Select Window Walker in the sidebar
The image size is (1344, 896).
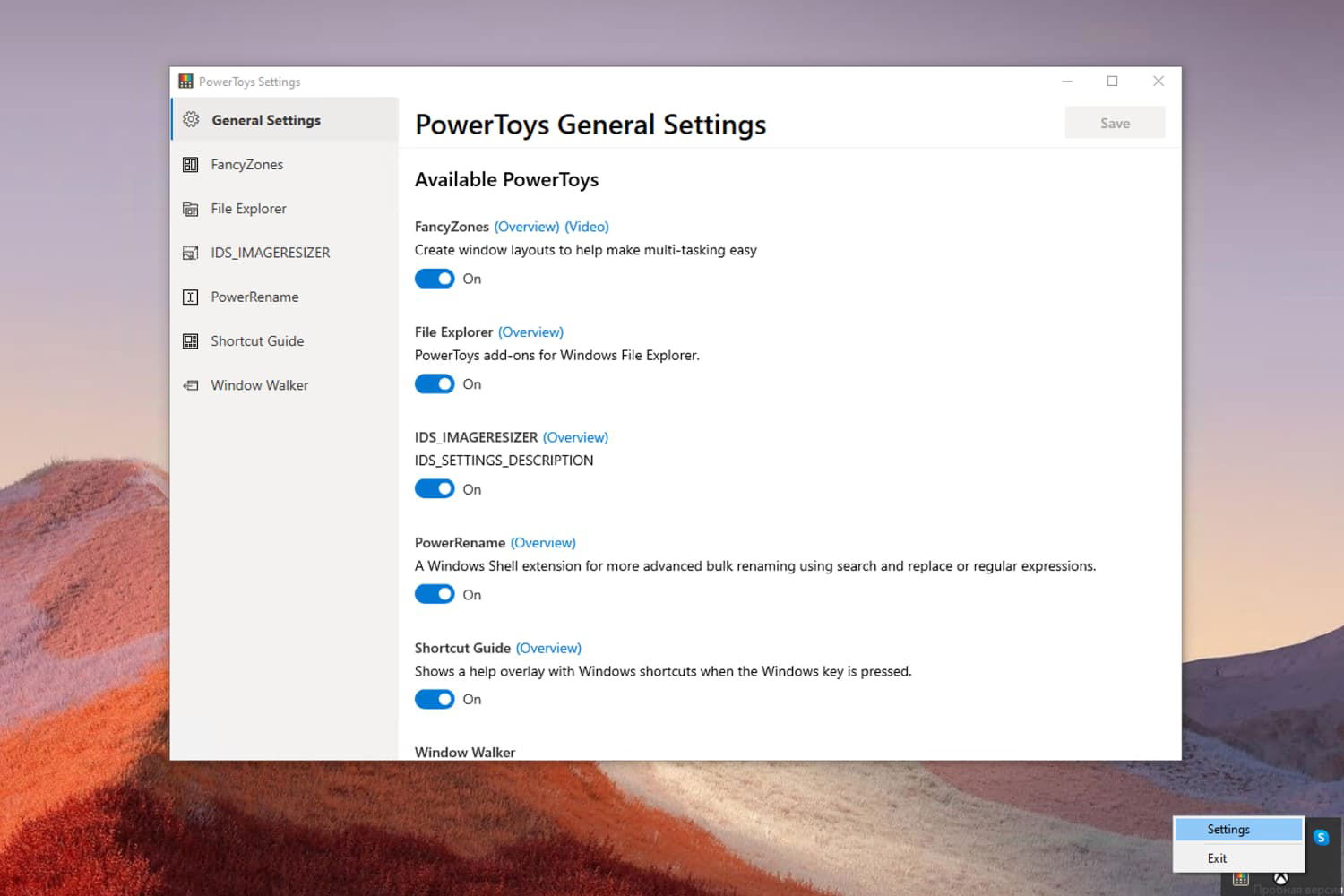[x=258, y=384]
